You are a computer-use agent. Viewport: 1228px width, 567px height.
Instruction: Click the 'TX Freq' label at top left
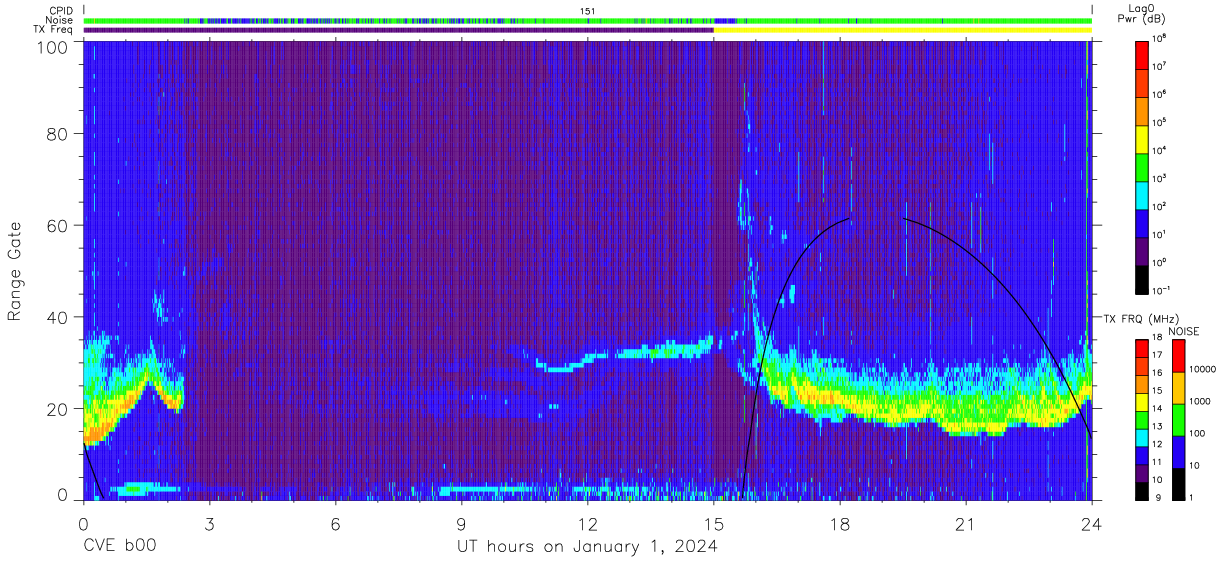coord(53,30)
